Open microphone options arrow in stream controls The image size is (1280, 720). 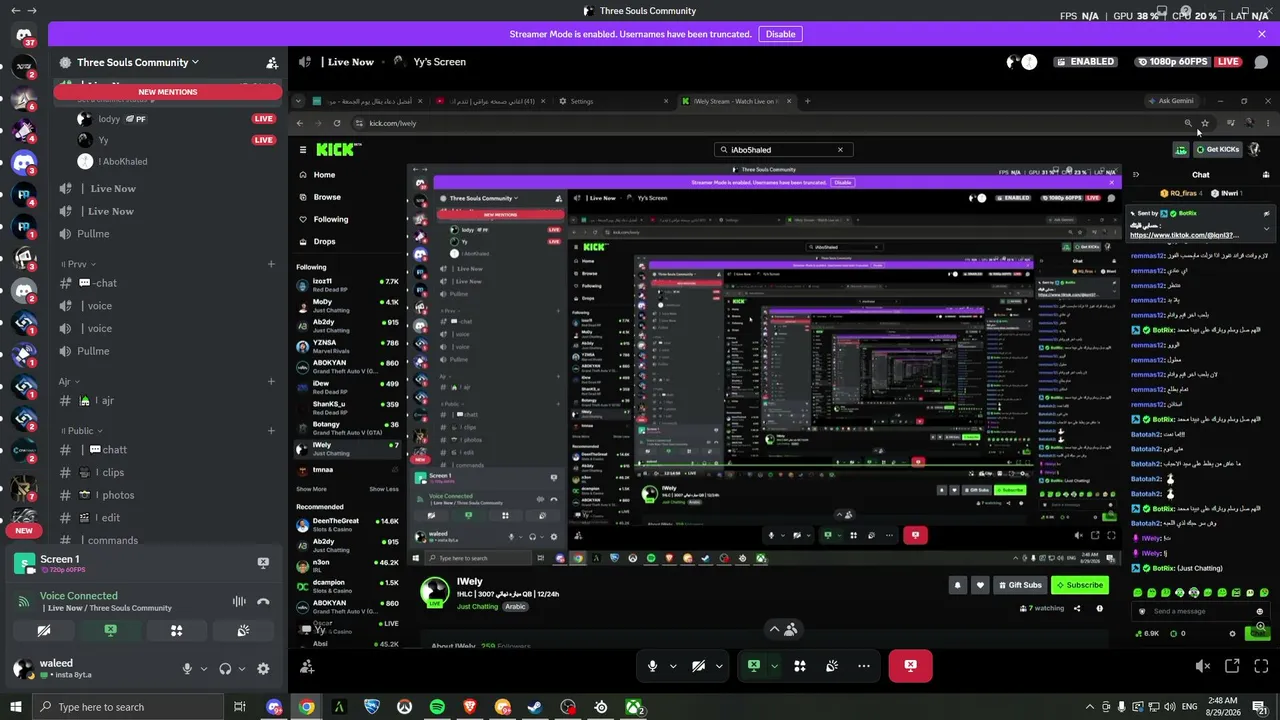[673, 666]
